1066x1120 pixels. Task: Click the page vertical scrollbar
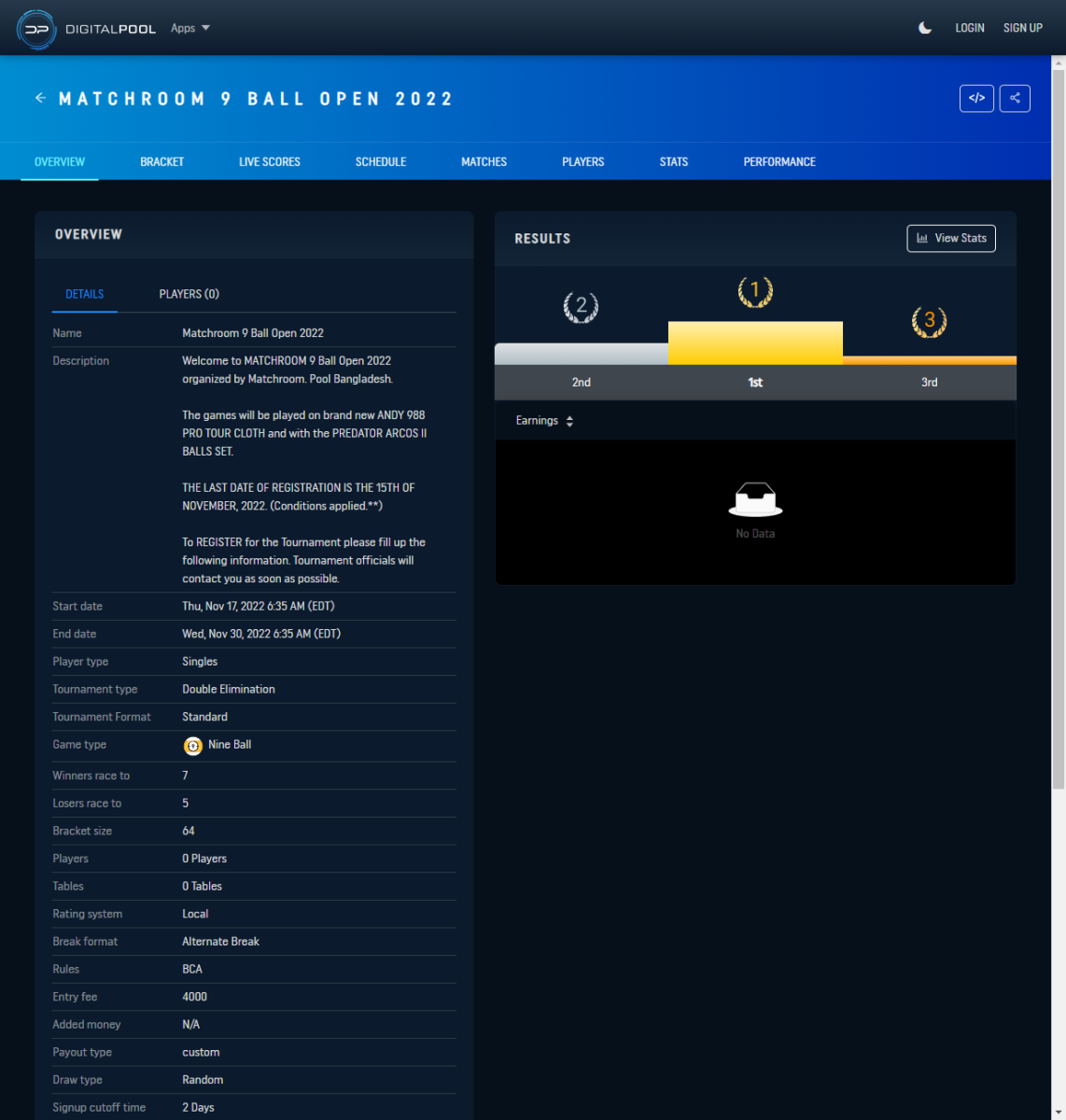pos(1059,429)
